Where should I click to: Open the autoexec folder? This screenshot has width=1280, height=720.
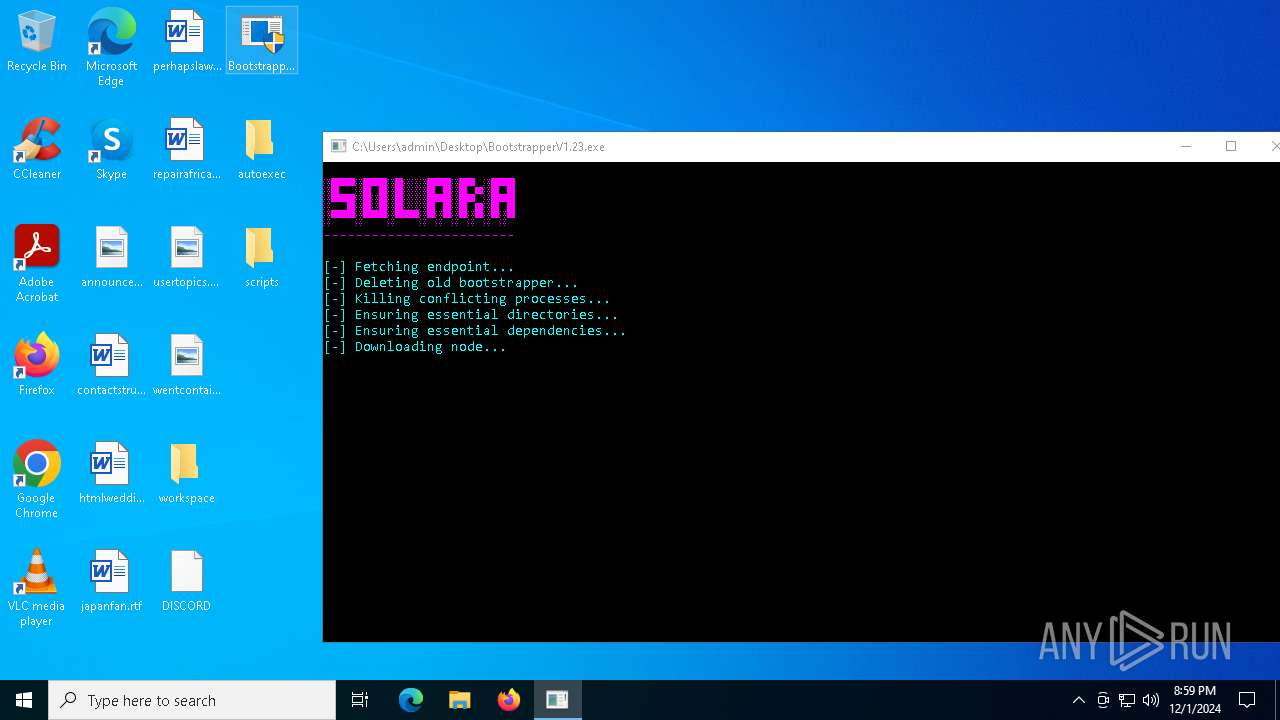coord(261,150)
